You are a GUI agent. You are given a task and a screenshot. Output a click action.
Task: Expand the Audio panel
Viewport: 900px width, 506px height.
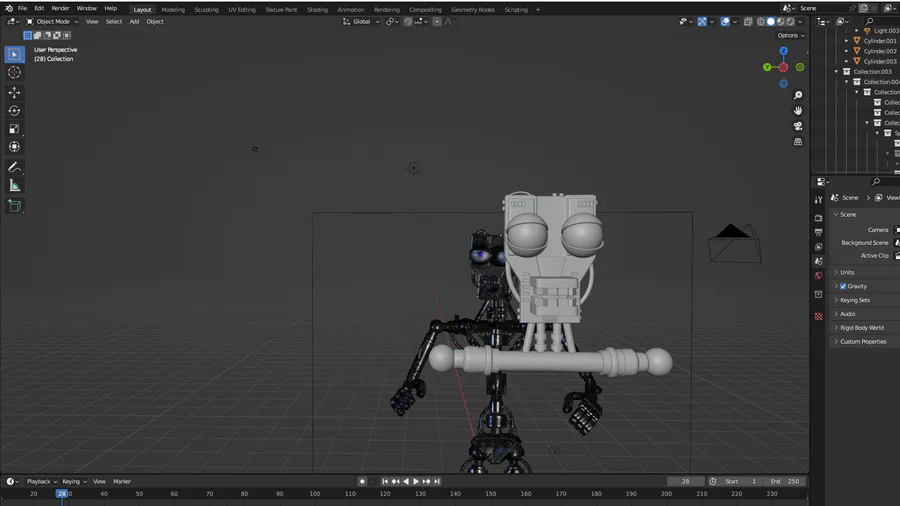point(847,314)
